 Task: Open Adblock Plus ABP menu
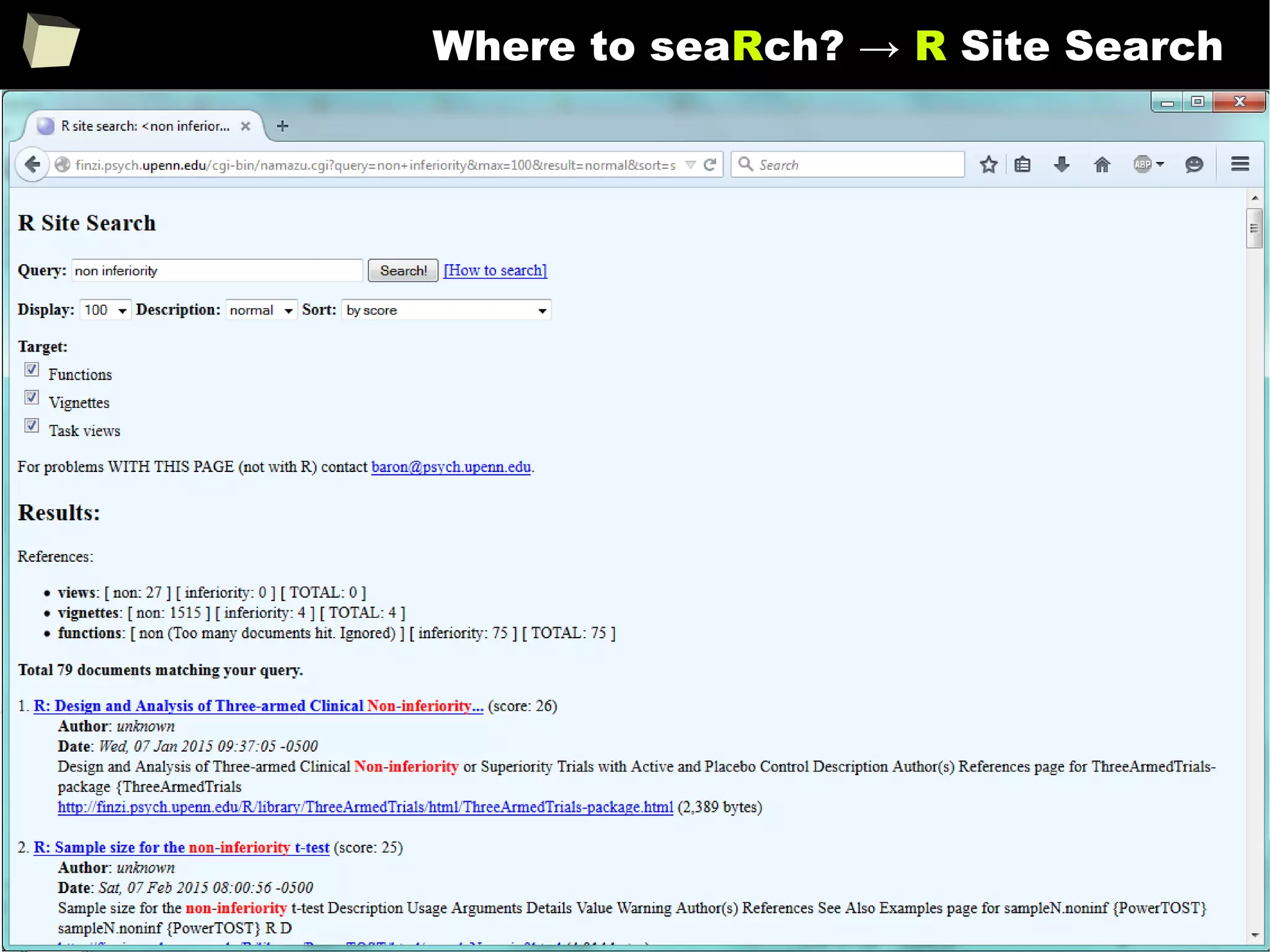tap(1148, 164)
